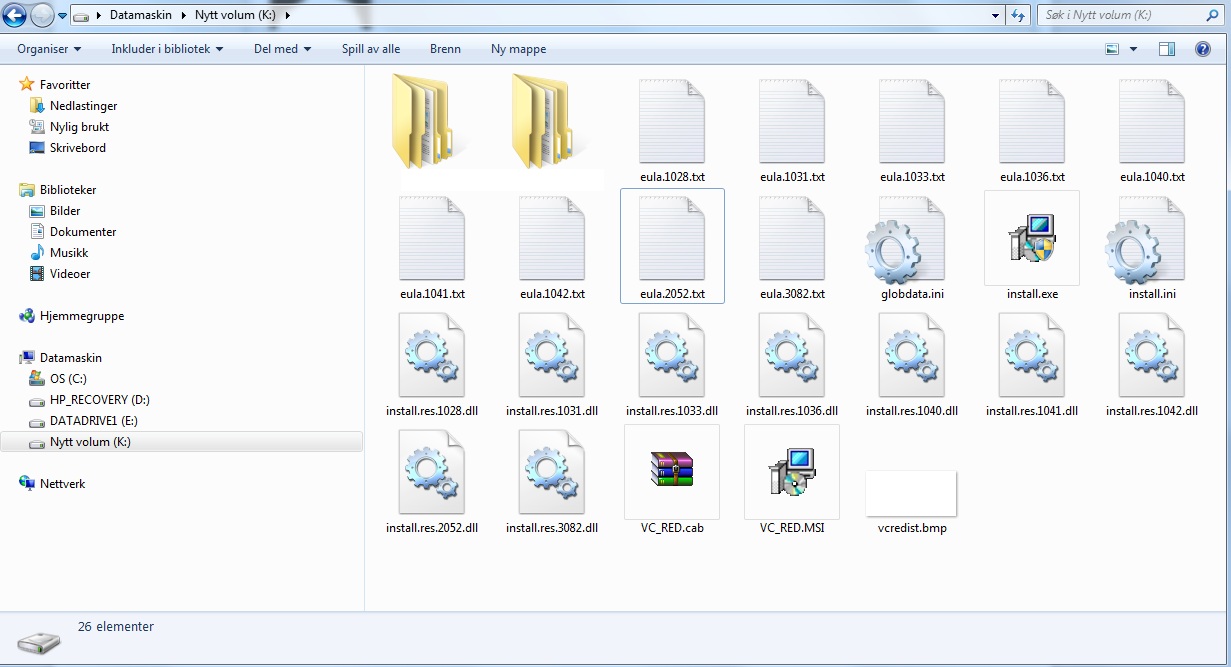Open 'Nylig brukt' in the sidebar
The height and width of the screenshot is (667, 1231).
[x=80, y=127]
